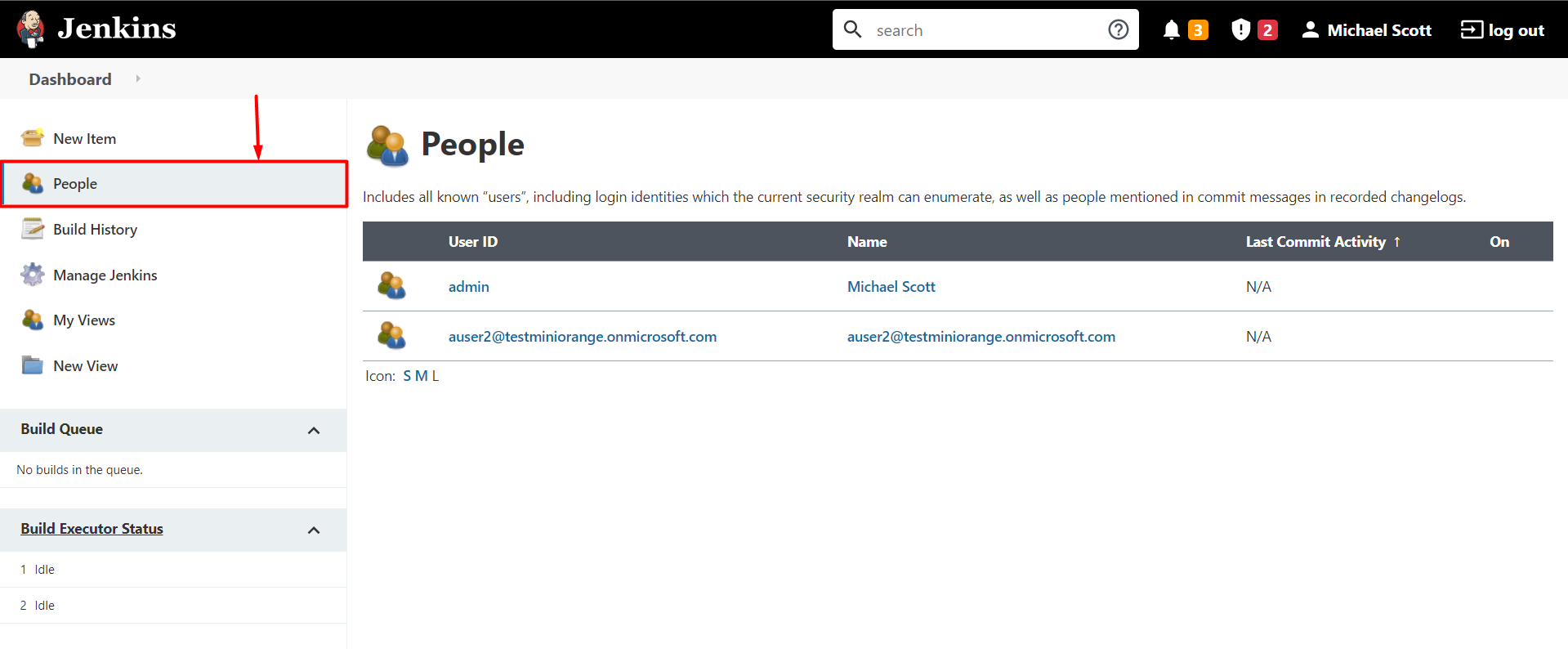The height and width of the screenshot is (649, 1568).
Task: Select icon size L
Action: 436,376
